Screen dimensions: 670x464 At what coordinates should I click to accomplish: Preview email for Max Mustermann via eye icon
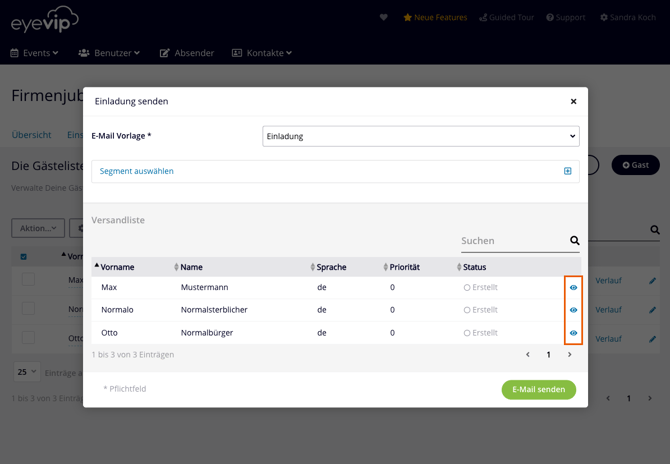pyautogui.click(x=573, y=287)
